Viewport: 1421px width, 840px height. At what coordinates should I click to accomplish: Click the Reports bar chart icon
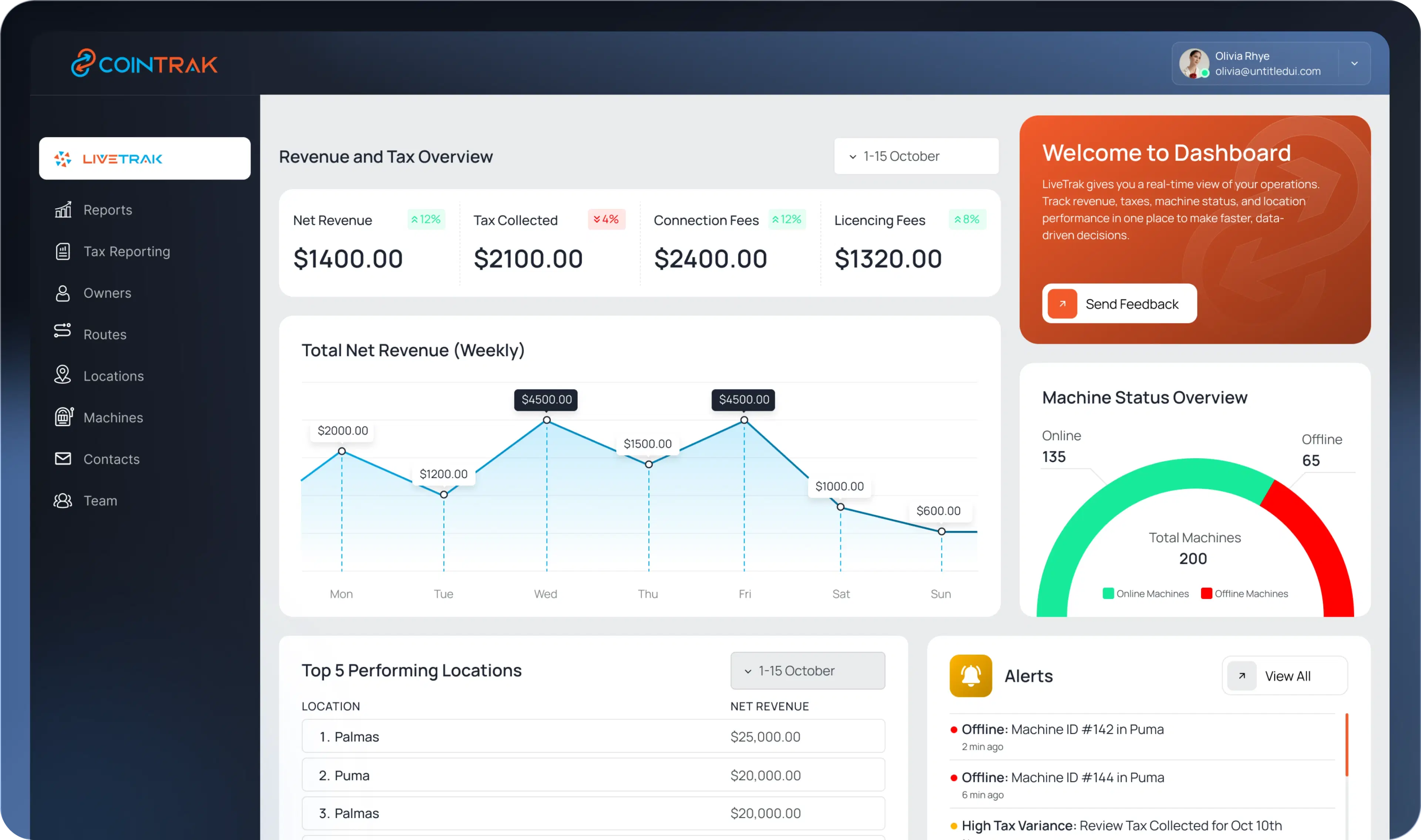click(x=63, y=209)
